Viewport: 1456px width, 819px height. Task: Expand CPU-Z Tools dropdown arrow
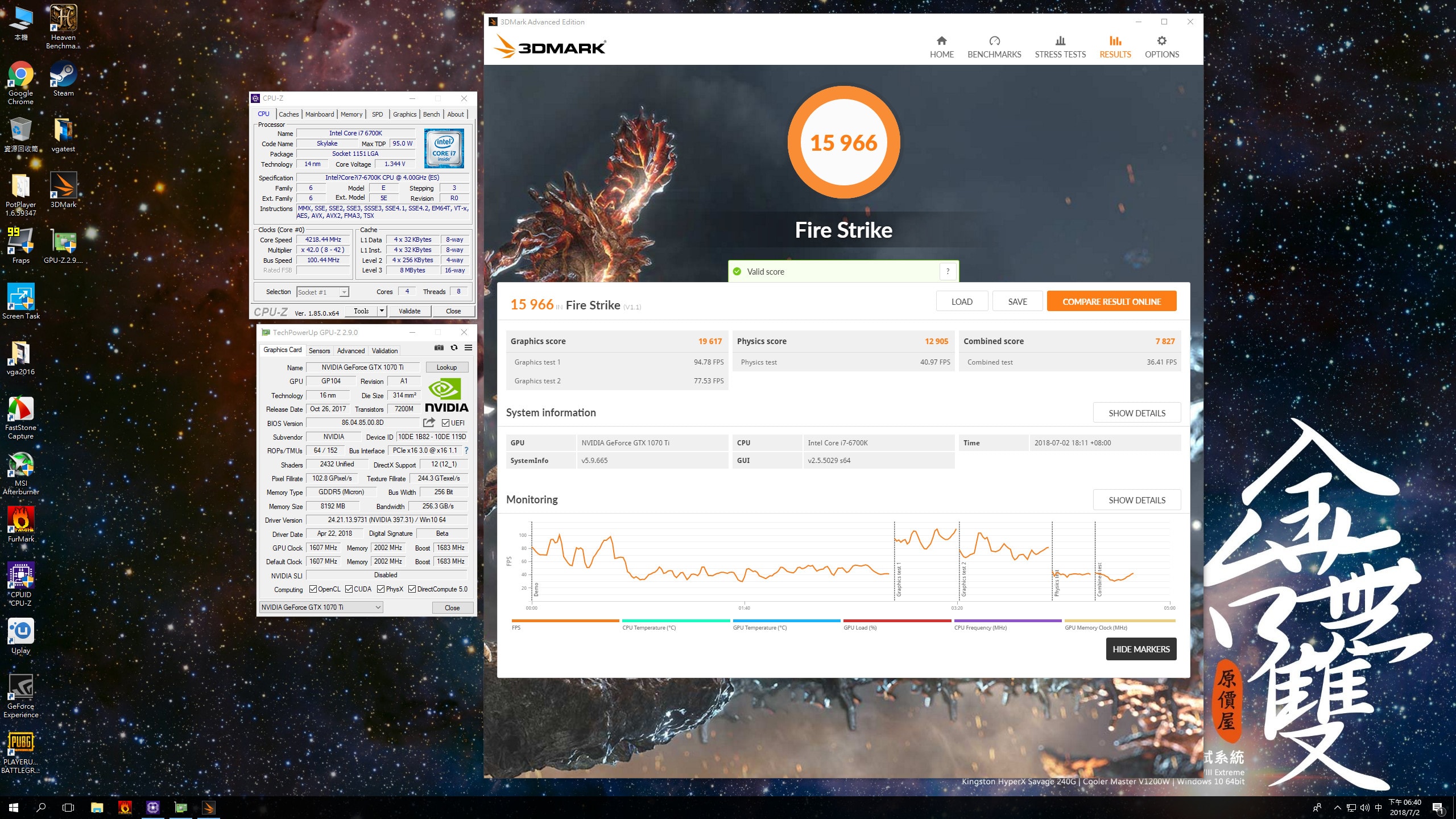382,311
